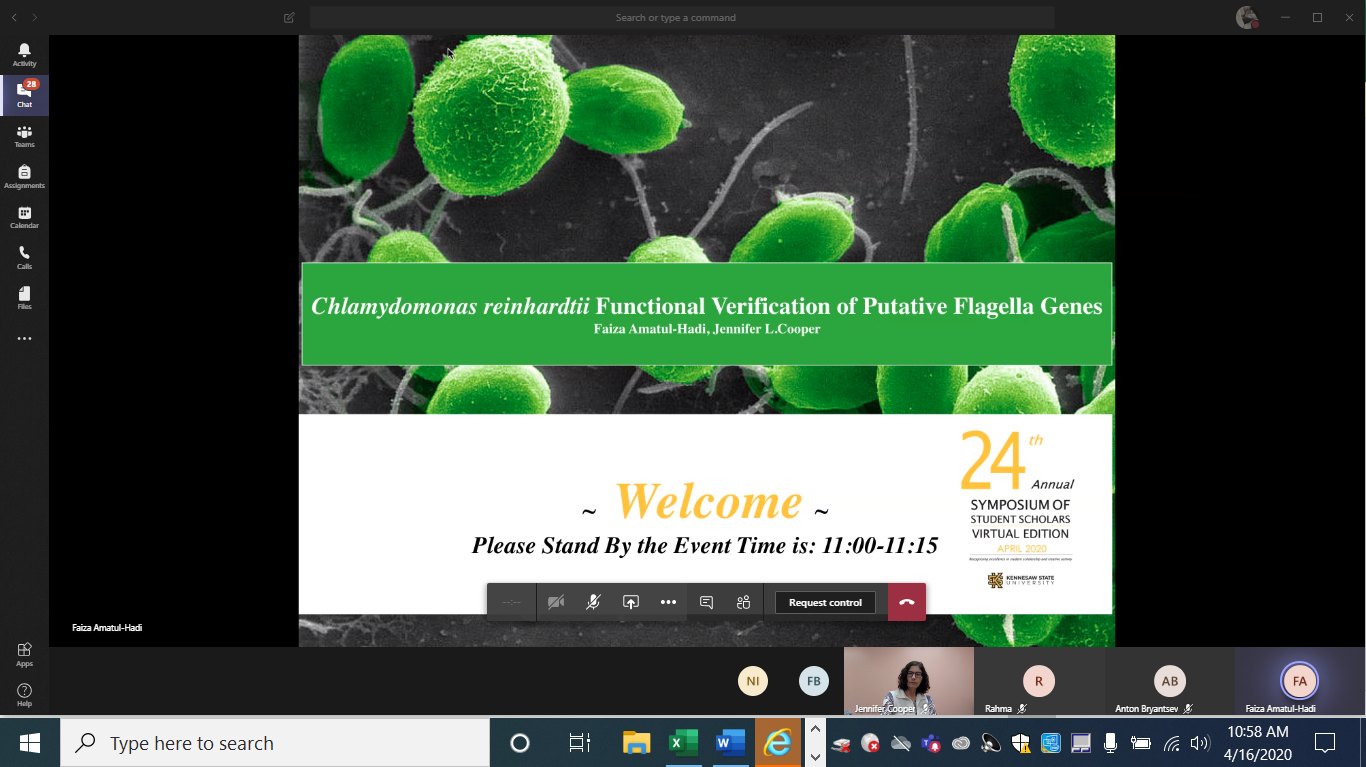Select Jennifer Cooper's video thumbnail

908,680
